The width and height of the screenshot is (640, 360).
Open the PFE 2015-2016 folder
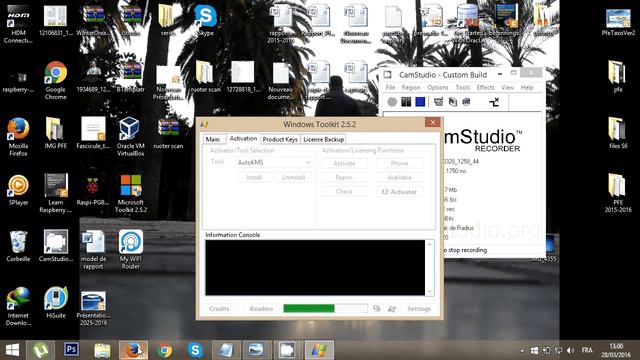point(618,193)
